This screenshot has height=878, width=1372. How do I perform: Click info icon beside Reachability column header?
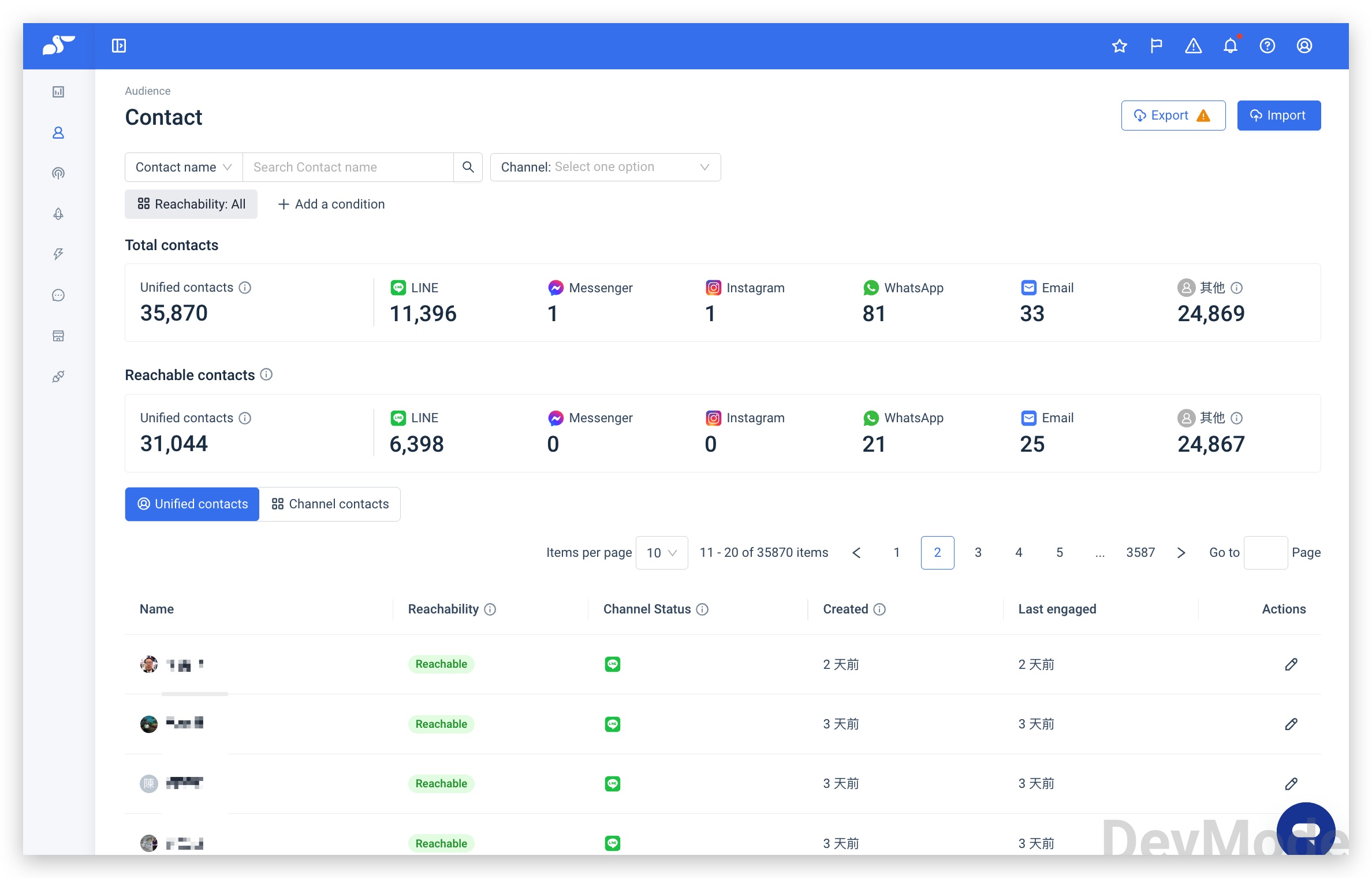[x=490, y=609]
